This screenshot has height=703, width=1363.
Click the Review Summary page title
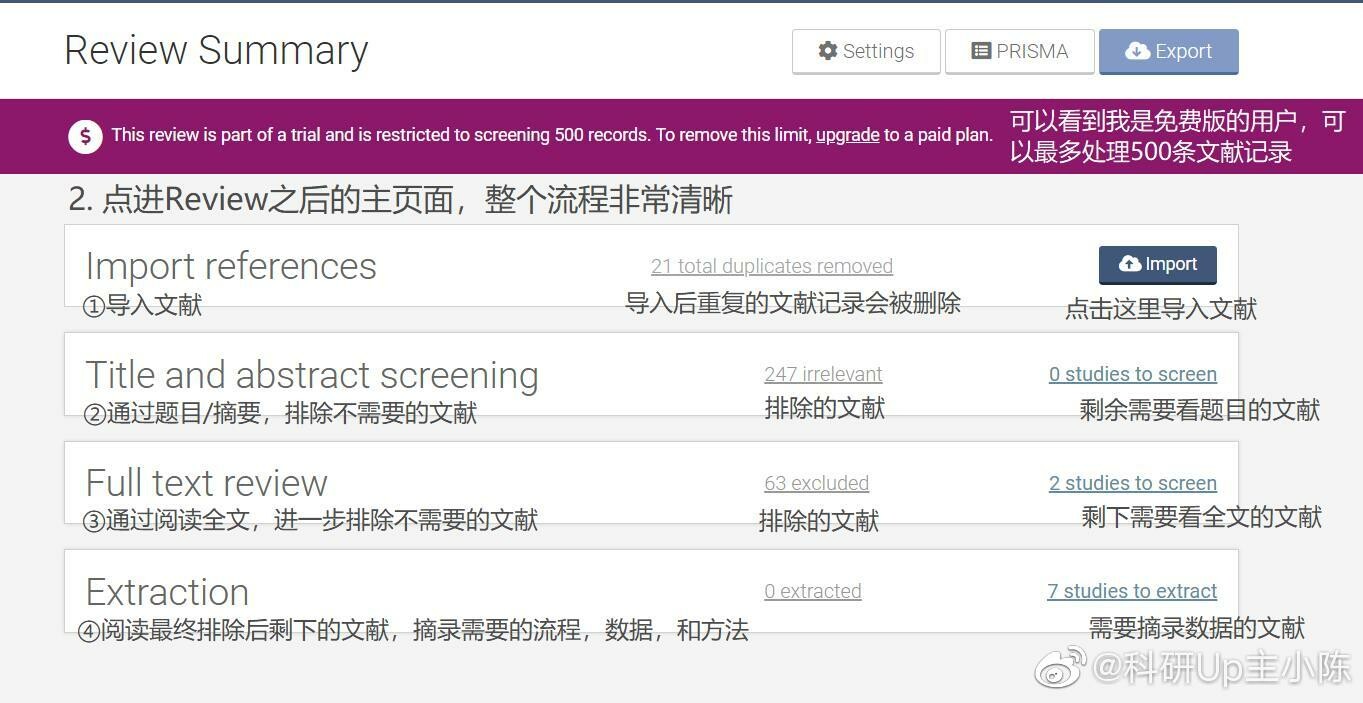point(216,50)
